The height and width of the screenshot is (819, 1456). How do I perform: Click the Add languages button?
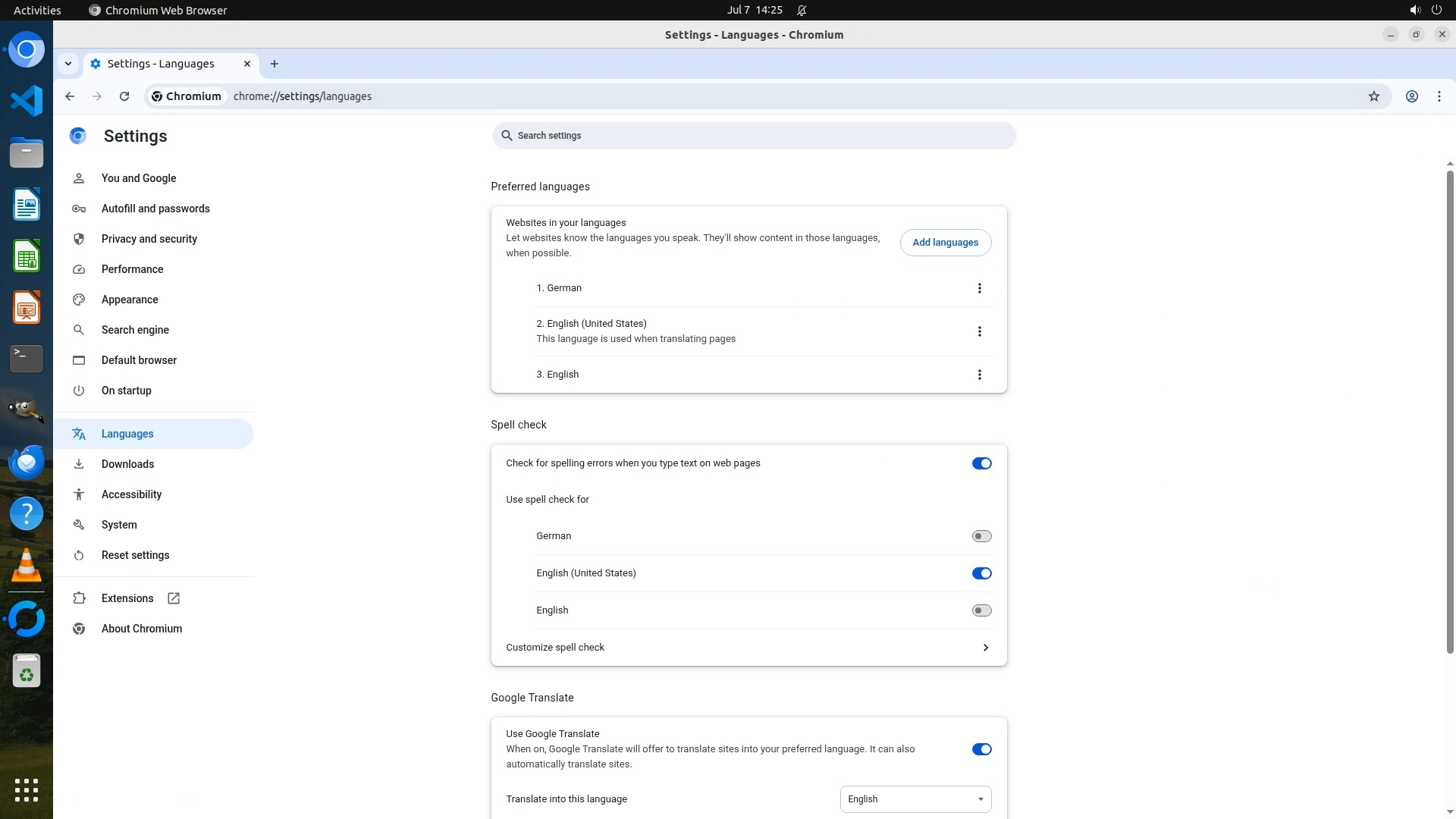[x=945, y=243]
